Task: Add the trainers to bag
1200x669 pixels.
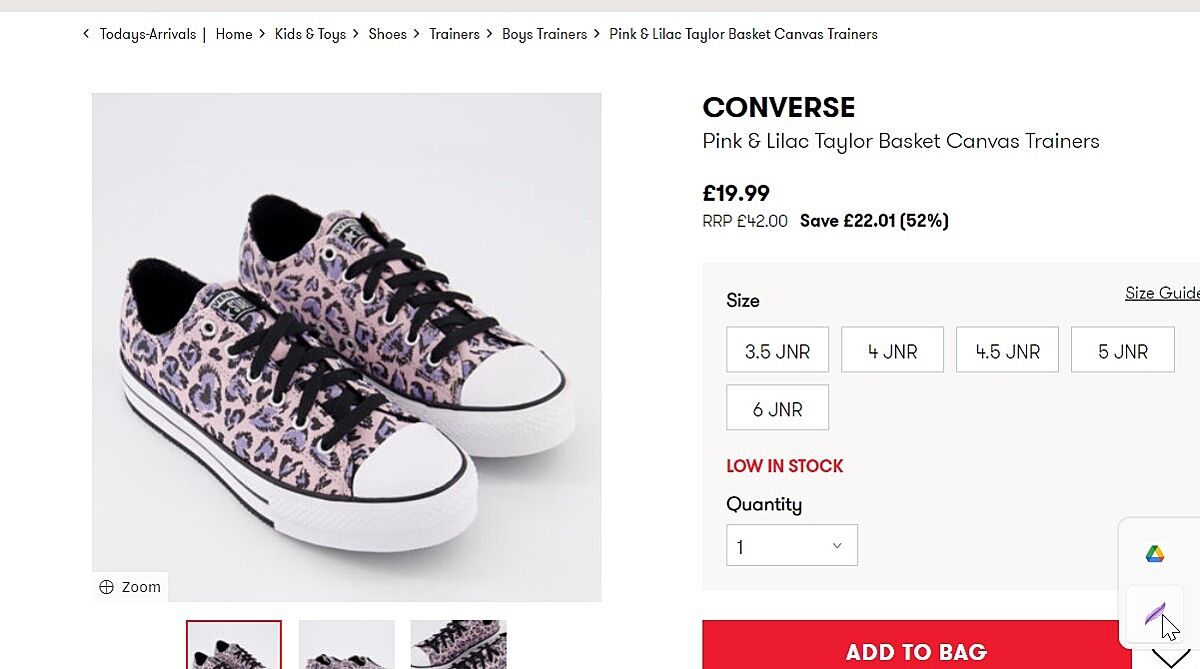Action: click(x=916, y=651)
